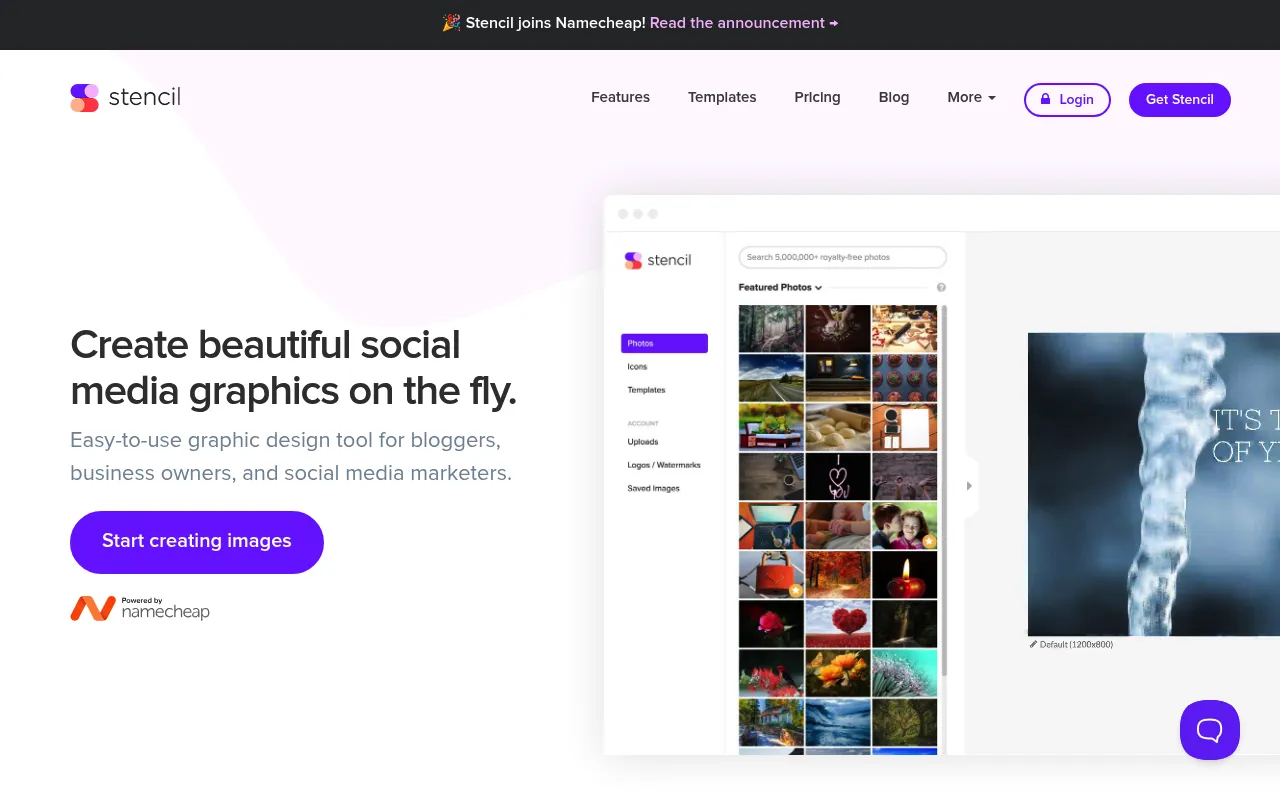This screenshot has width=1280, height=800.
Task: Click the pencil icon beside Default (1200x800)
Action: pos(1032,644)
